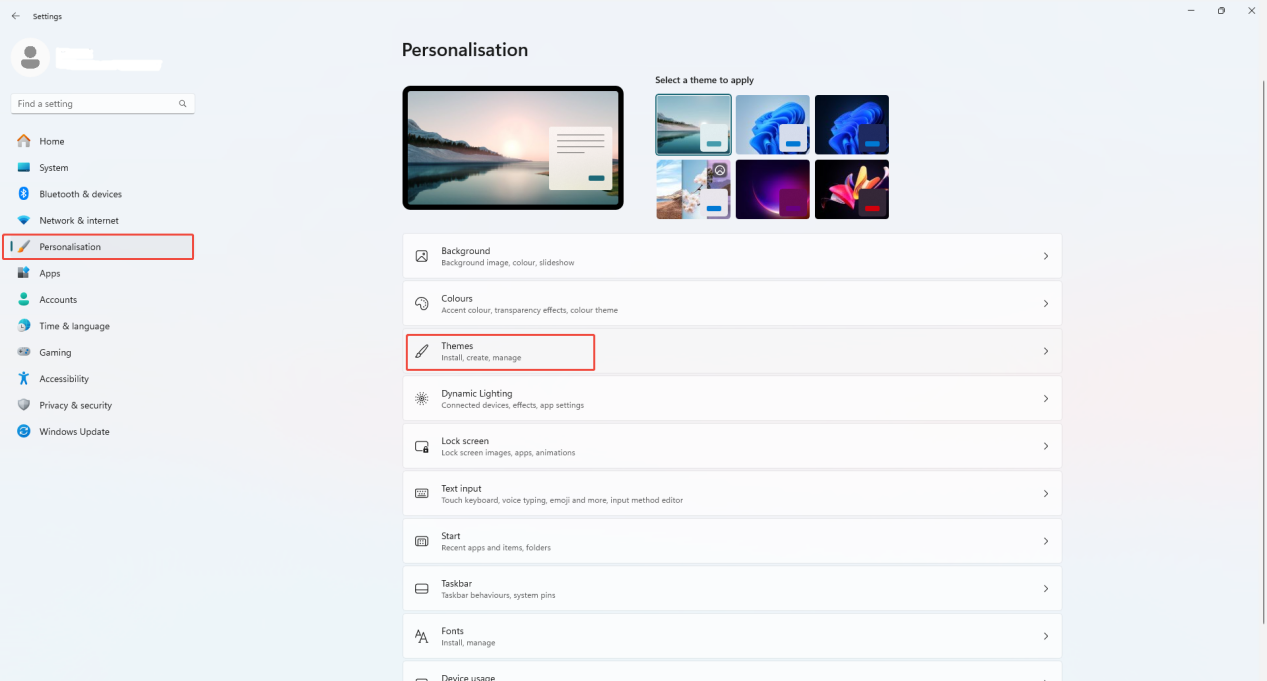Select the colourful flower dark theme
The image size is (1267, 681).
pyautogui.click(x=851, y=189)
